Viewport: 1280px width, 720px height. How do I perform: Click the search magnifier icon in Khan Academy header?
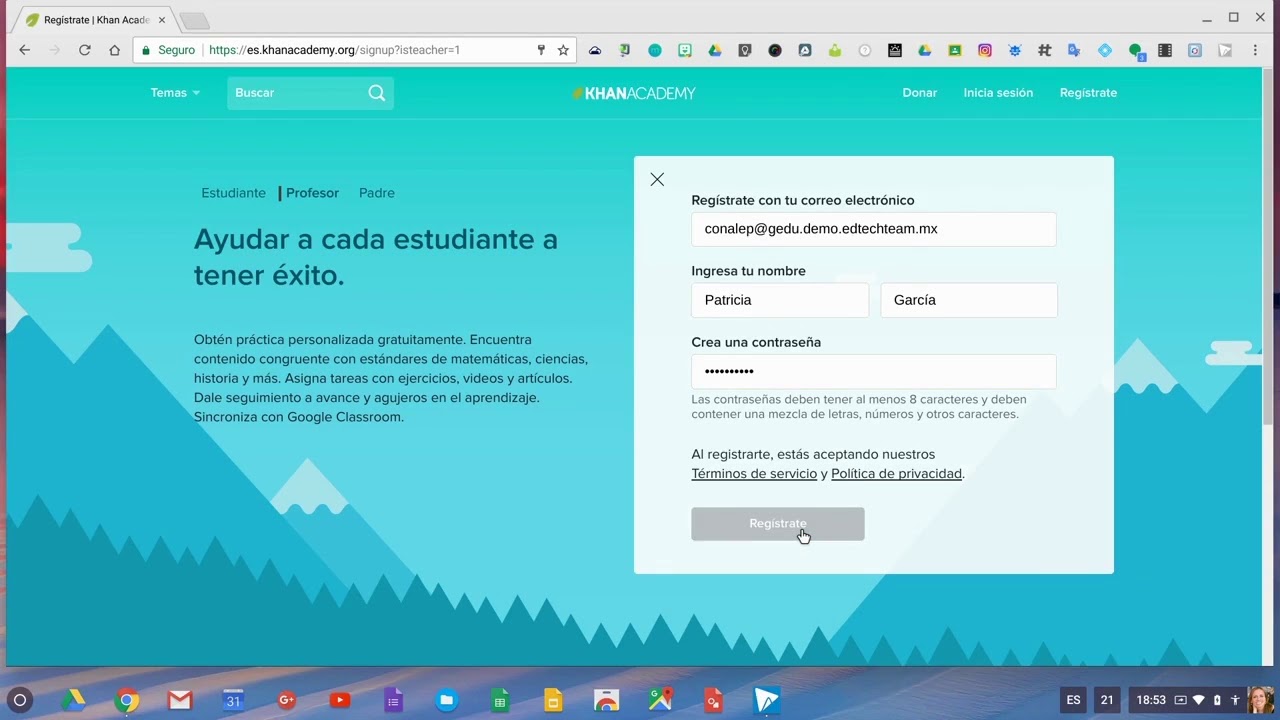pyautogui.click(x=376, y=93)
